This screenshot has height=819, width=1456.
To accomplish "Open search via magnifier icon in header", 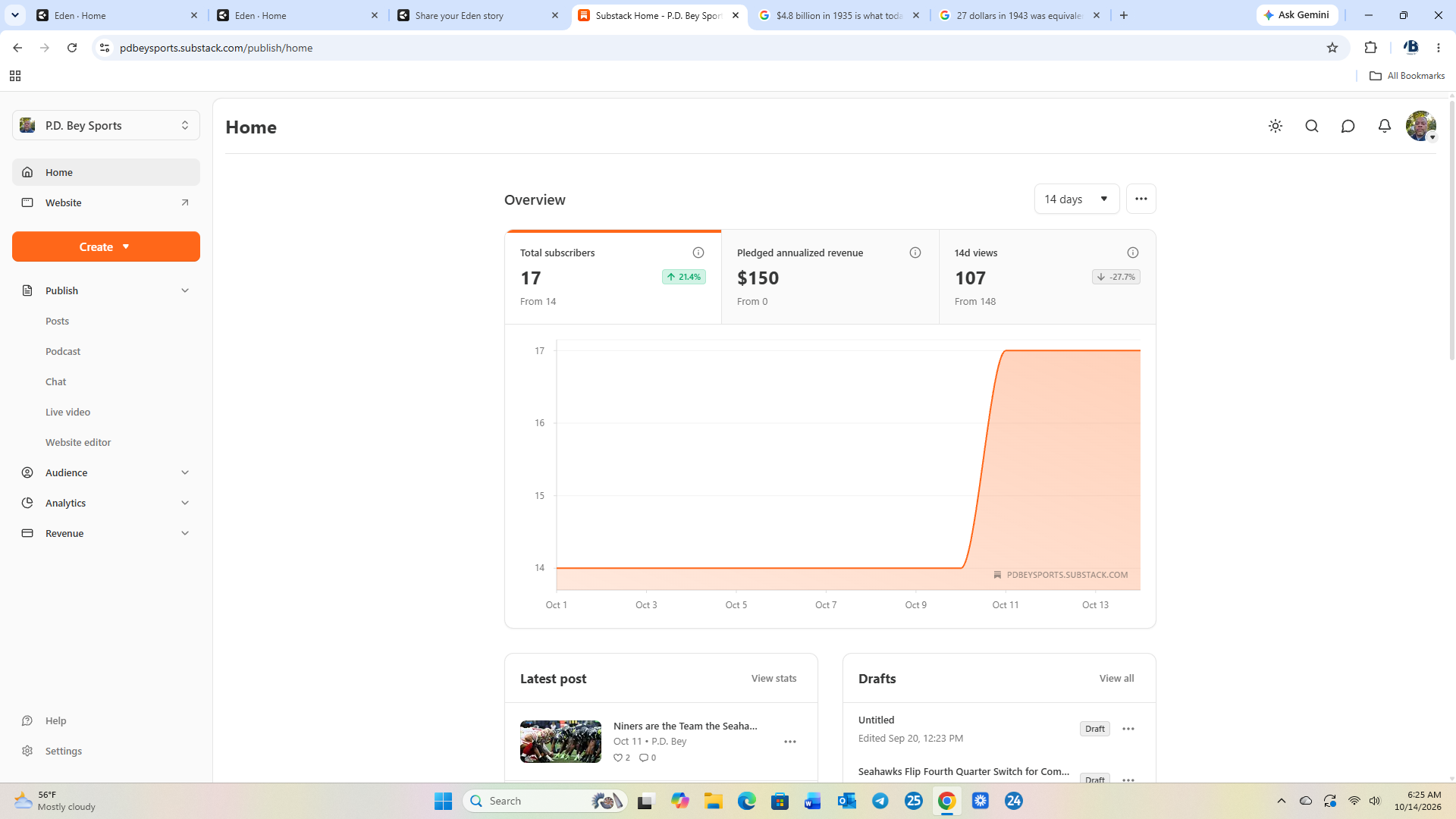I will (1312, 126).
